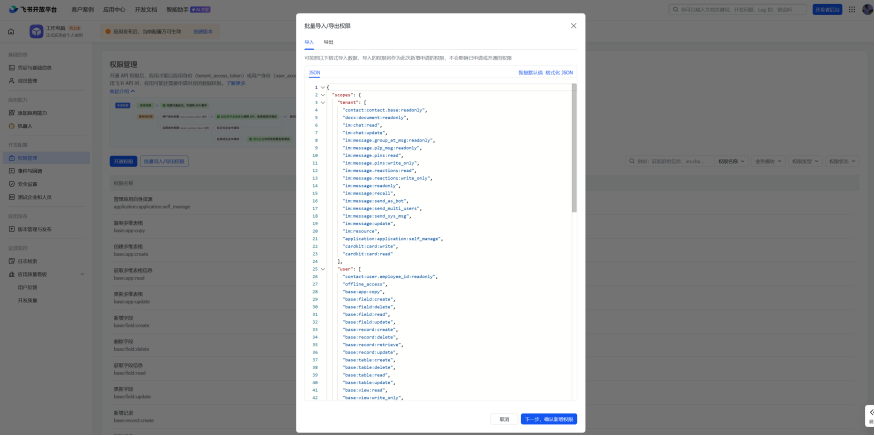Click the 日志检索 icon in the sidebar

tap(12, 261)
